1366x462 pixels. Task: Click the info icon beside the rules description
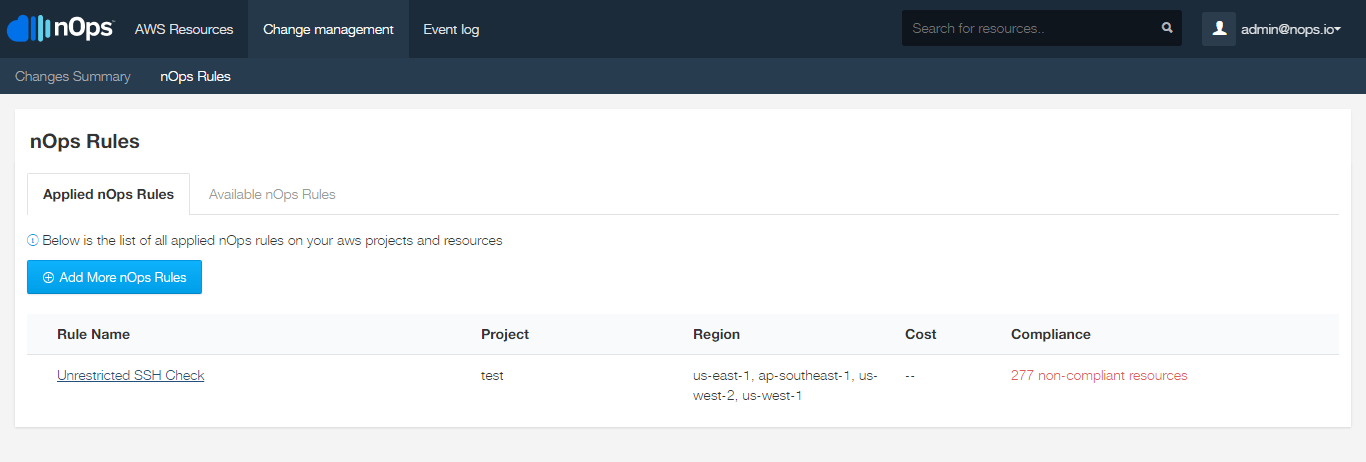coord(32,240)
